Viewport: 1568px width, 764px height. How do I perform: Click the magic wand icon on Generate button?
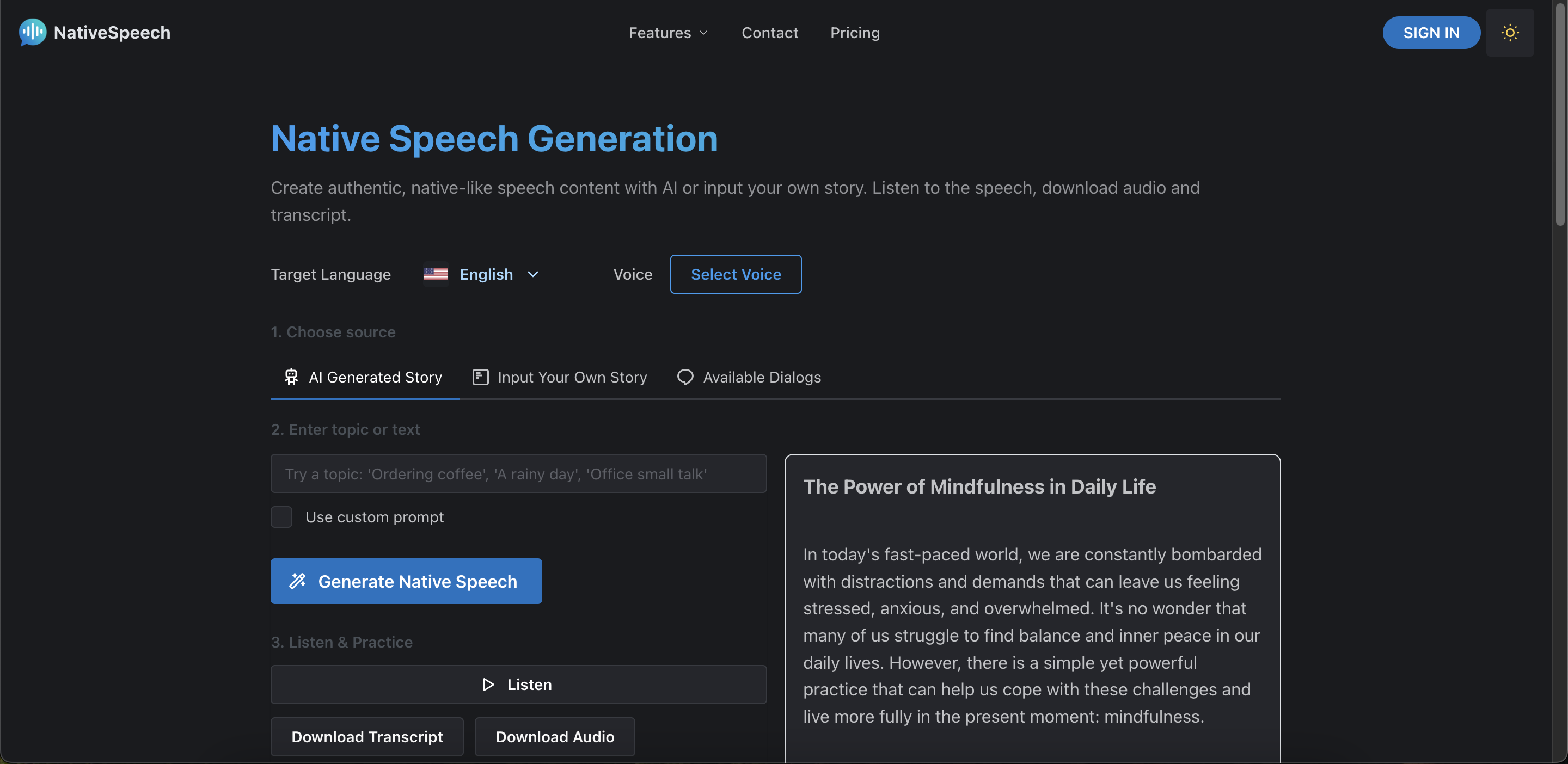point(298,581)
